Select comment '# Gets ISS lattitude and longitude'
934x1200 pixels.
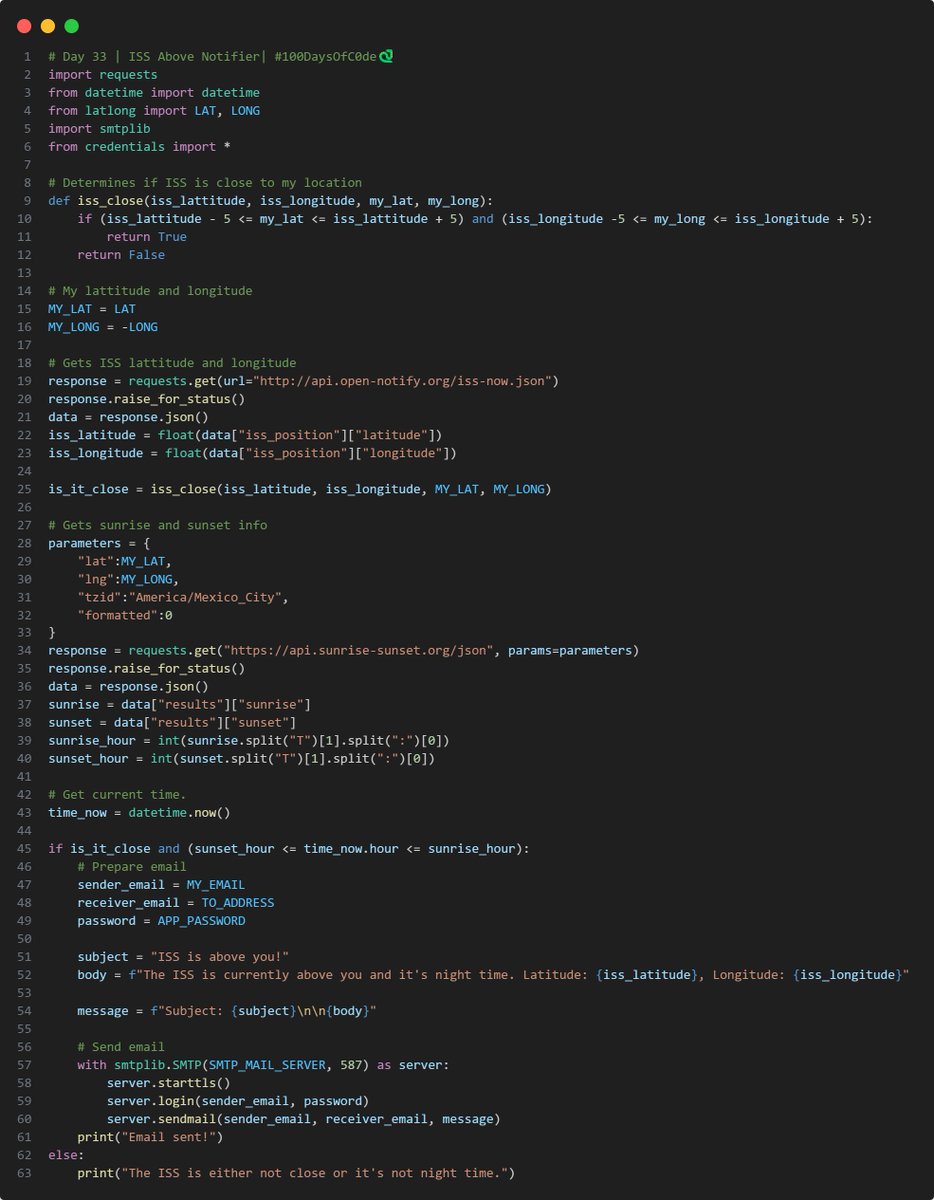(172, 363)
